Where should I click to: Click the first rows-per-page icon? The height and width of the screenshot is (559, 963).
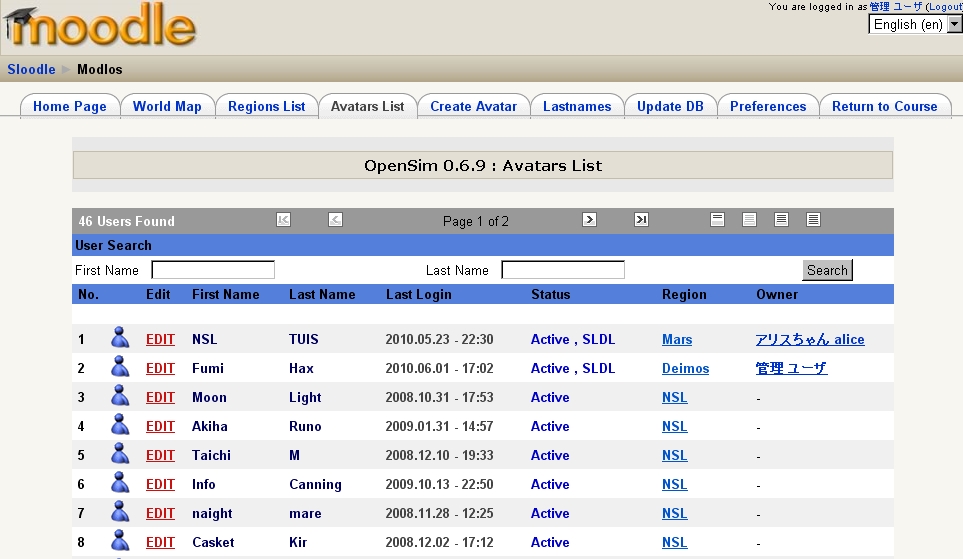(x=717, y=220)
